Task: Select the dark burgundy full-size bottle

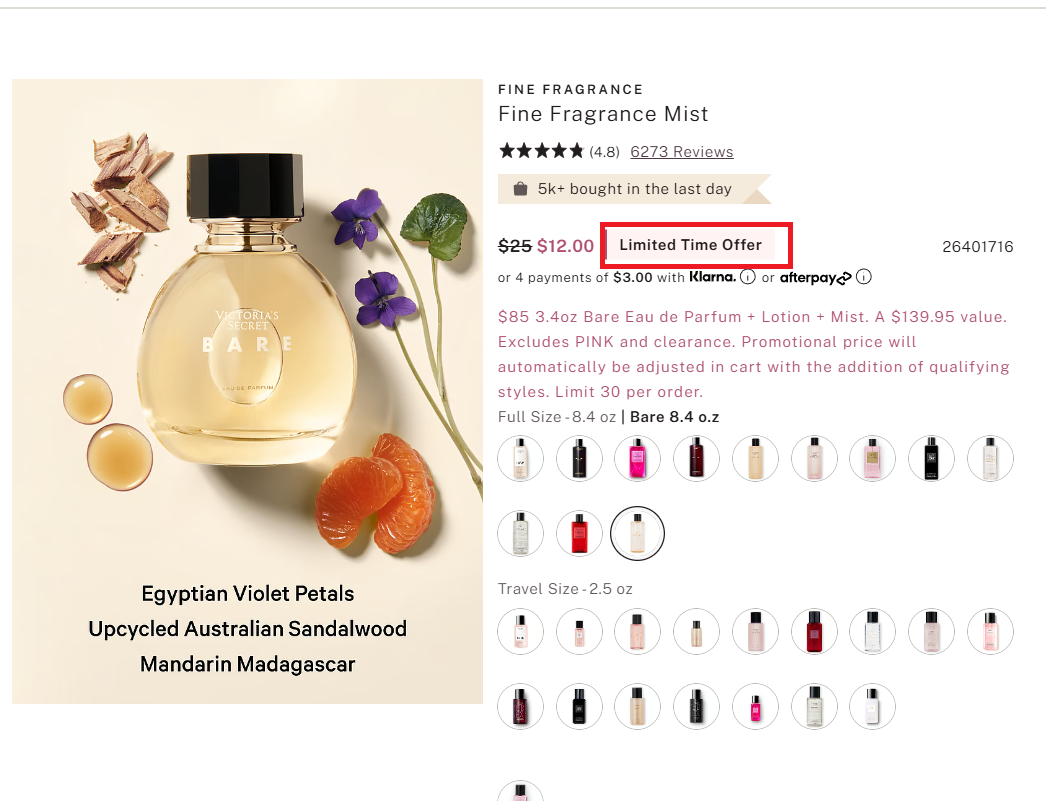Action: pos(696,459)
